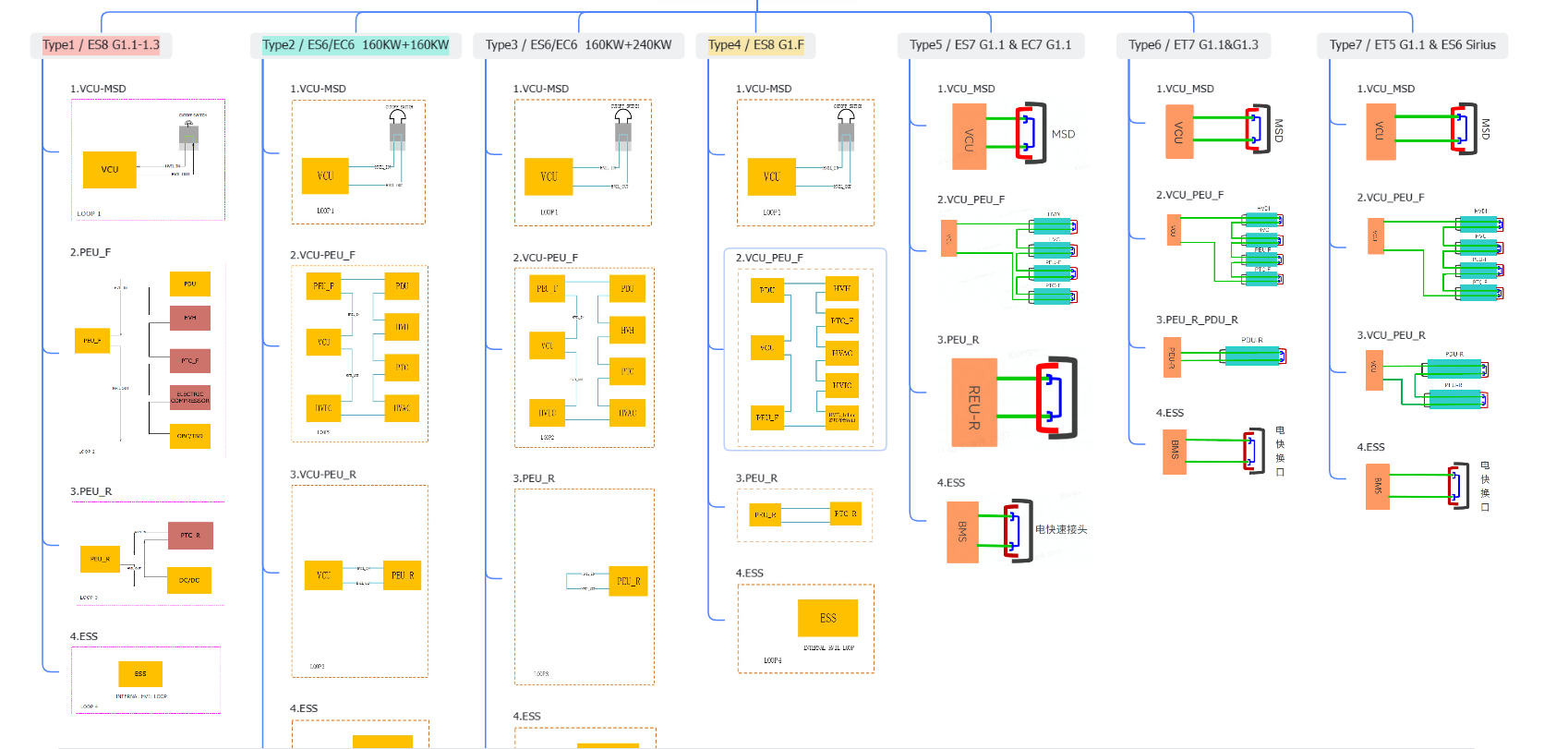Open Type6 PEU-R to PDU R image

(x=1225, y=356)
